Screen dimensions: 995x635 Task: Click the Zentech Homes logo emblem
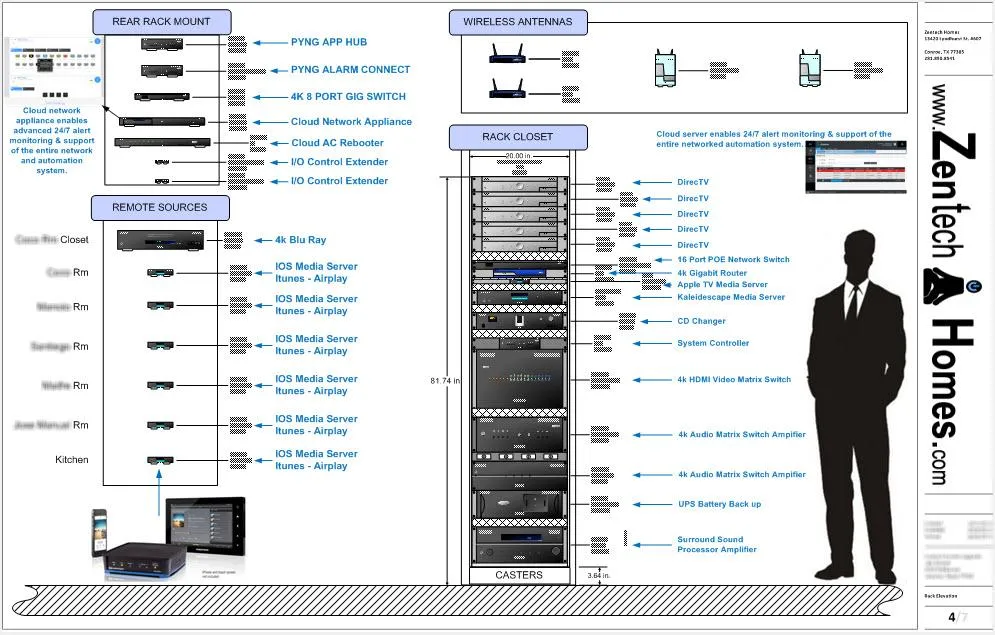951,287
